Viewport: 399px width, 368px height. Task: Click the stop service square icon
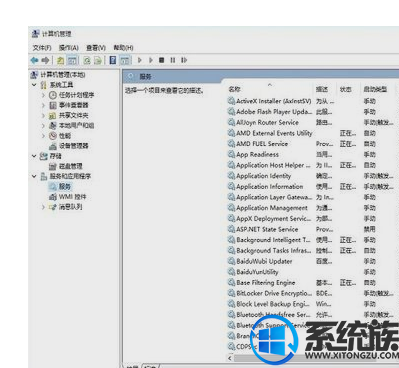[162, 60]
